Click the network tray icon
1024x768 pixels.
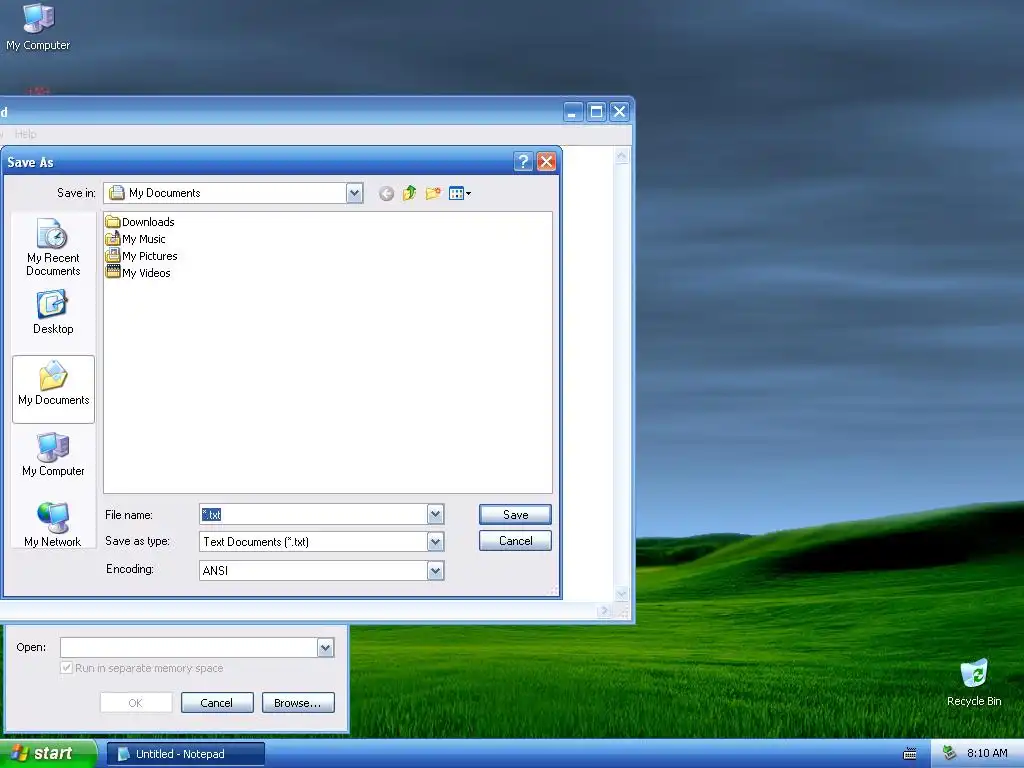[950, 754]
